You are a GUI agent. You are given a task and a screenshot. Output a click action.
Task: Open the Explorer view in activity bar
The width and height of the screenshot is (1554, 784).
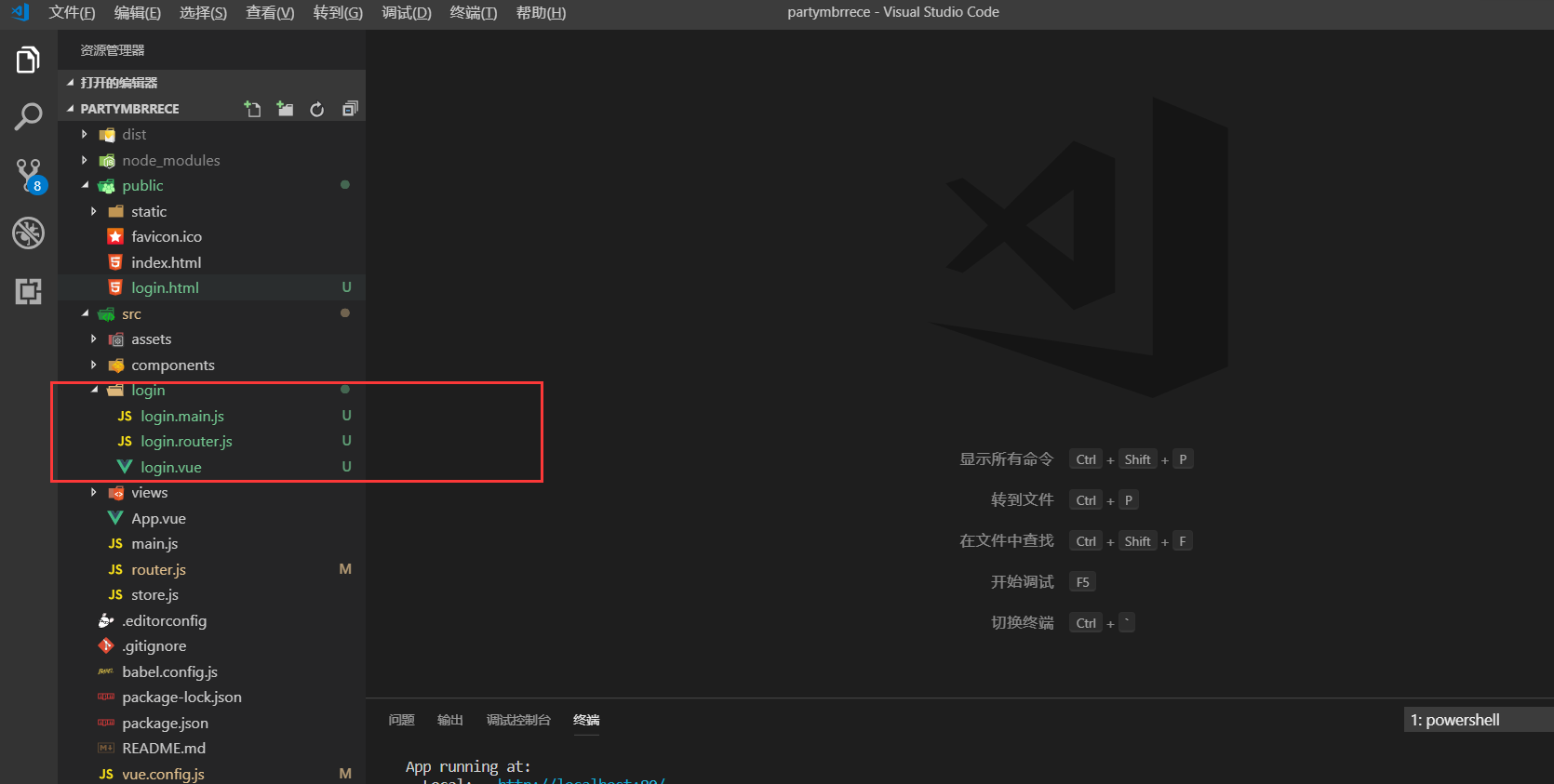pos(28,60)
